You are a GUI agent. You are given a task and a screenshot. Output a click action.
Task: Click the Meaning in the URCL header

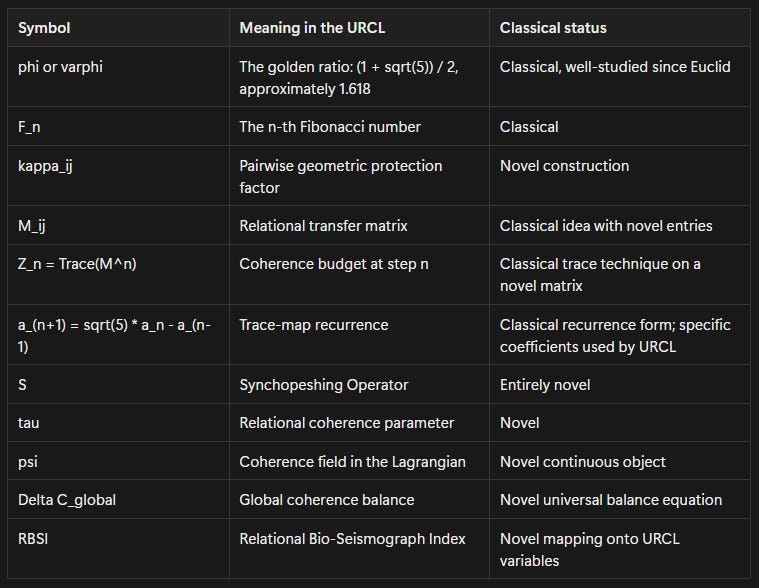click(x=312, y=28)
